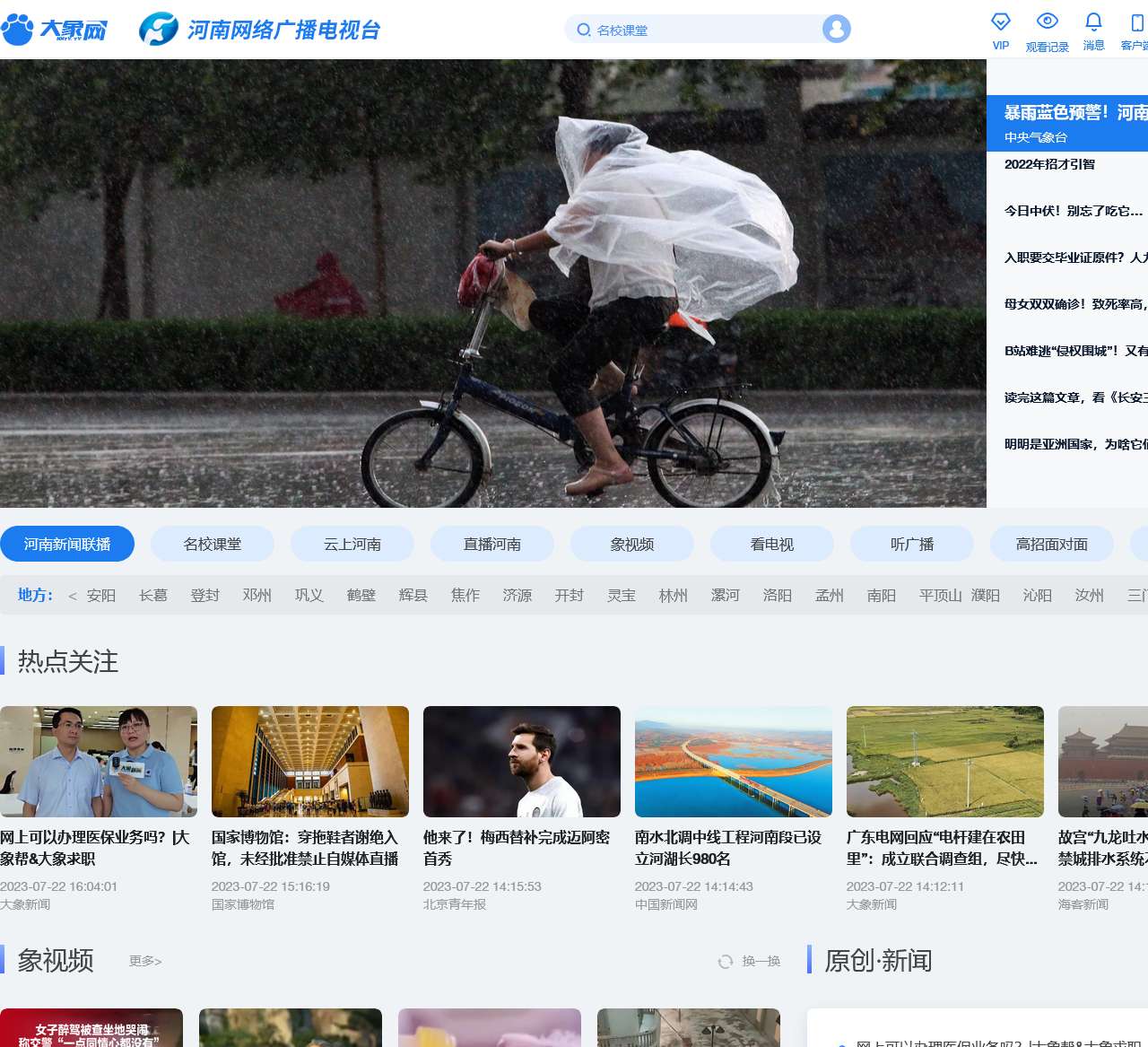
Task: Click the search magnifier icon
Action: 584,30
